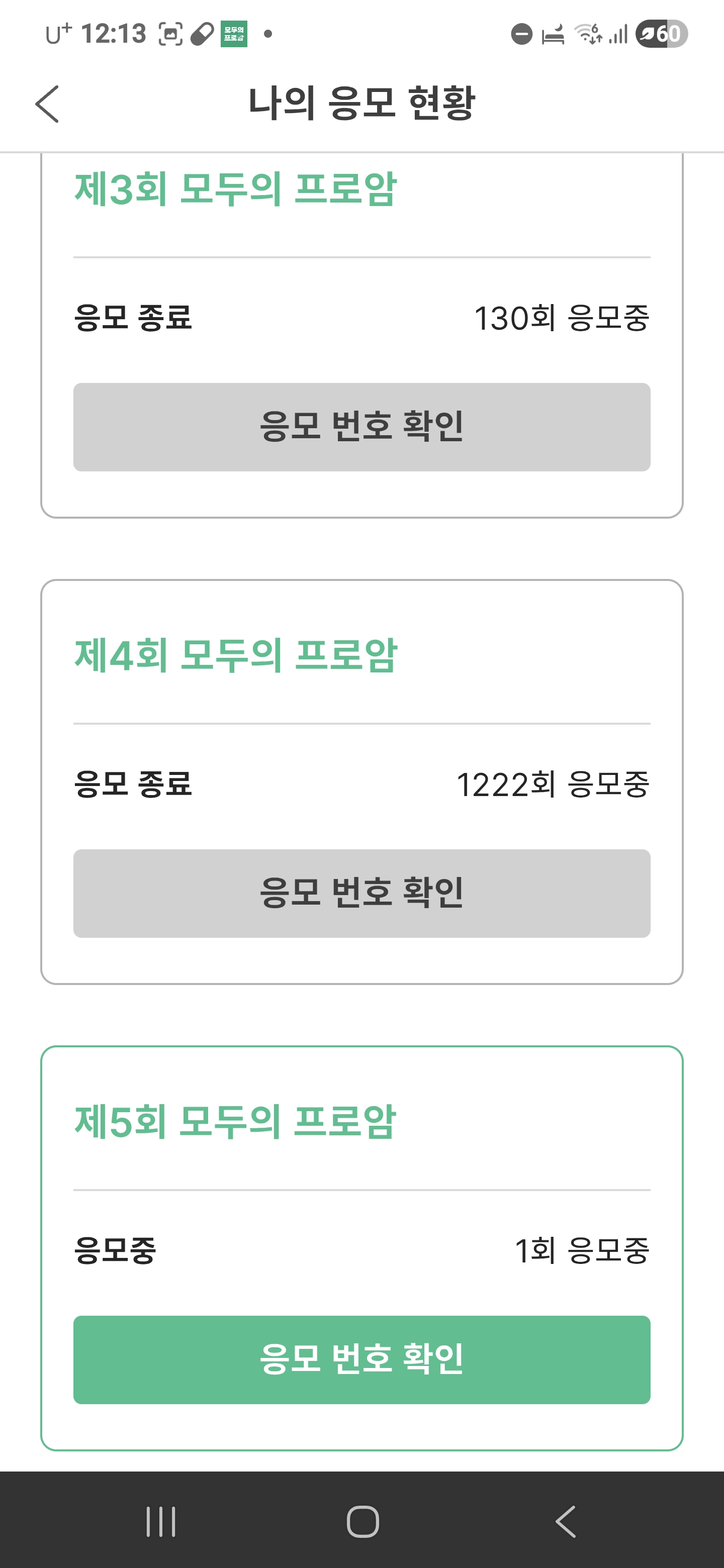Tap the Android recent apps icon
724x1568 pixels.
(x=161, y=1522)
